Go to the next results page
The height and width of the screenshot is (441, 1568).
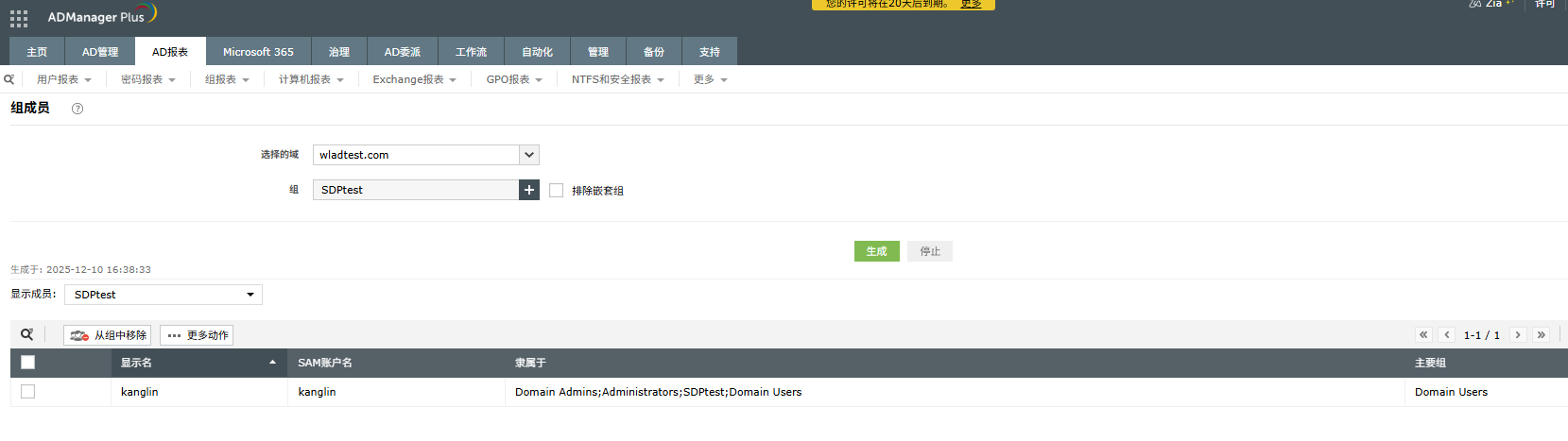pyautogui.click(x=1518, y=334)
